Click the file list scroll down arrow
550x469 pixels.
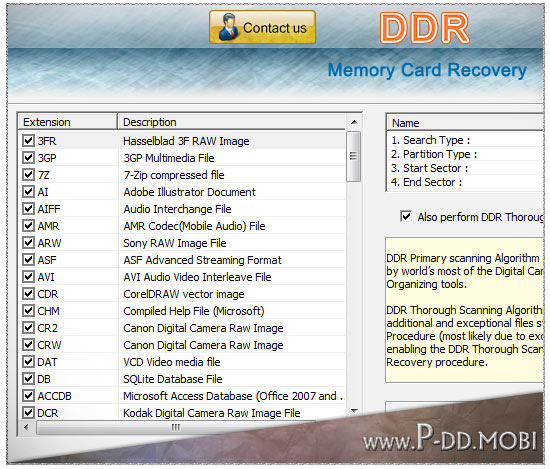[354, 410]
